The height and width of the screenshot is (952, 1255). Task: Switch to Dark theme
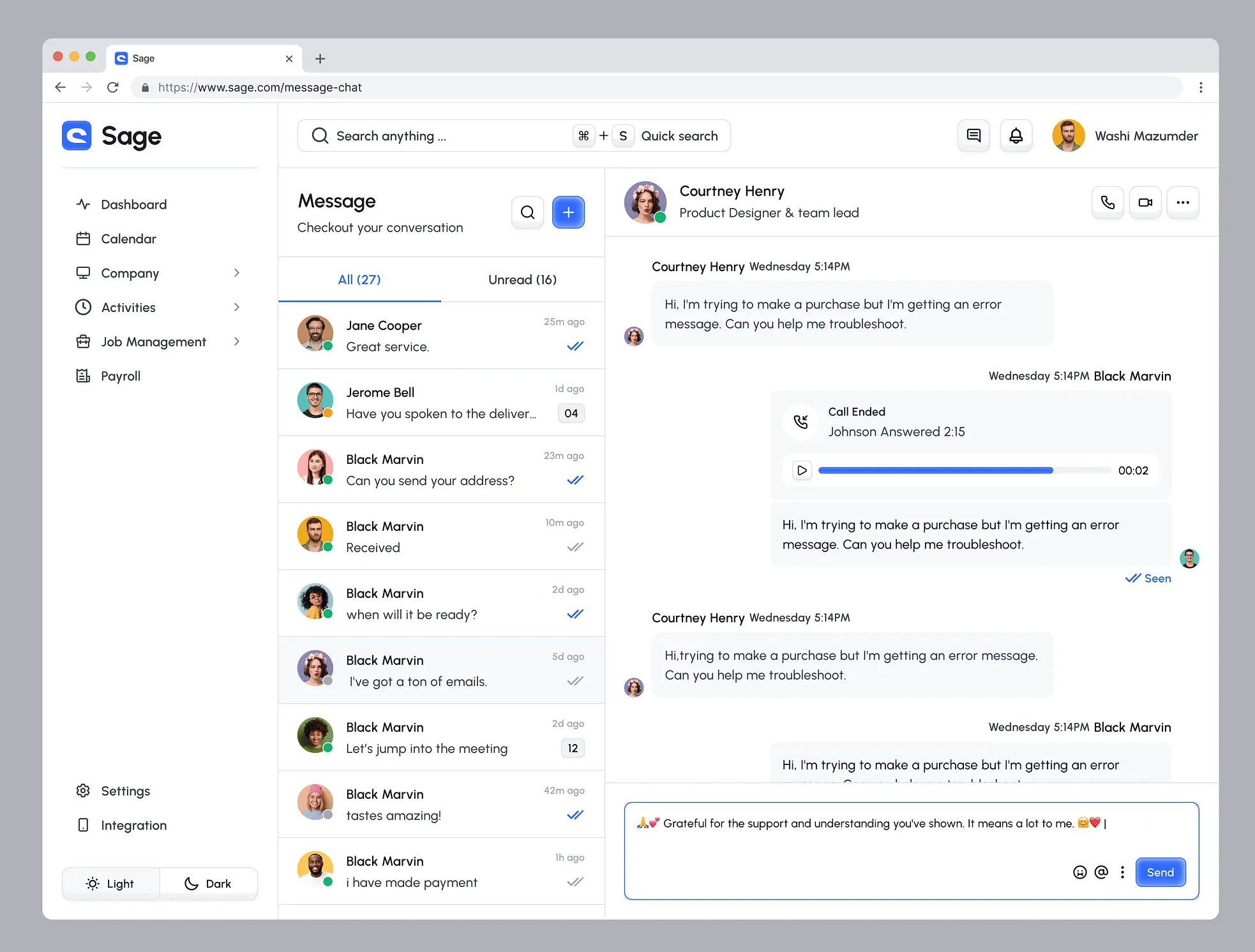[208, 884]
